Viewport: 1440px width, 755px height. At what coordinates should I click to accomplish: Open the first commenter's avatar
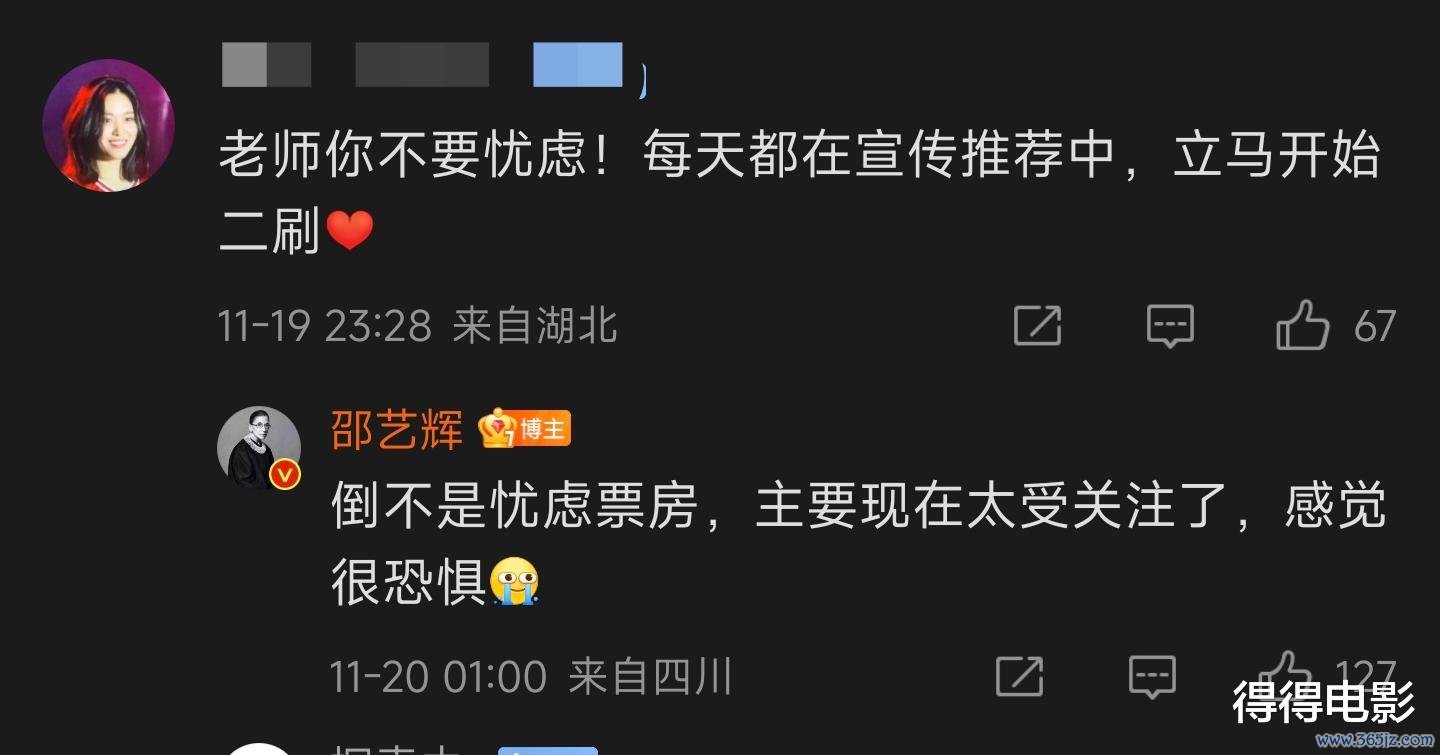[x=108, y=125]
